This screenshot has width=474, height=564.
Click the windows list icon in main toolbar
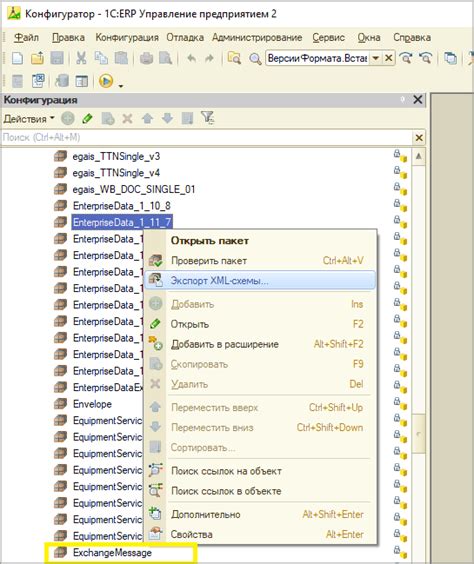tap(450, 58)
